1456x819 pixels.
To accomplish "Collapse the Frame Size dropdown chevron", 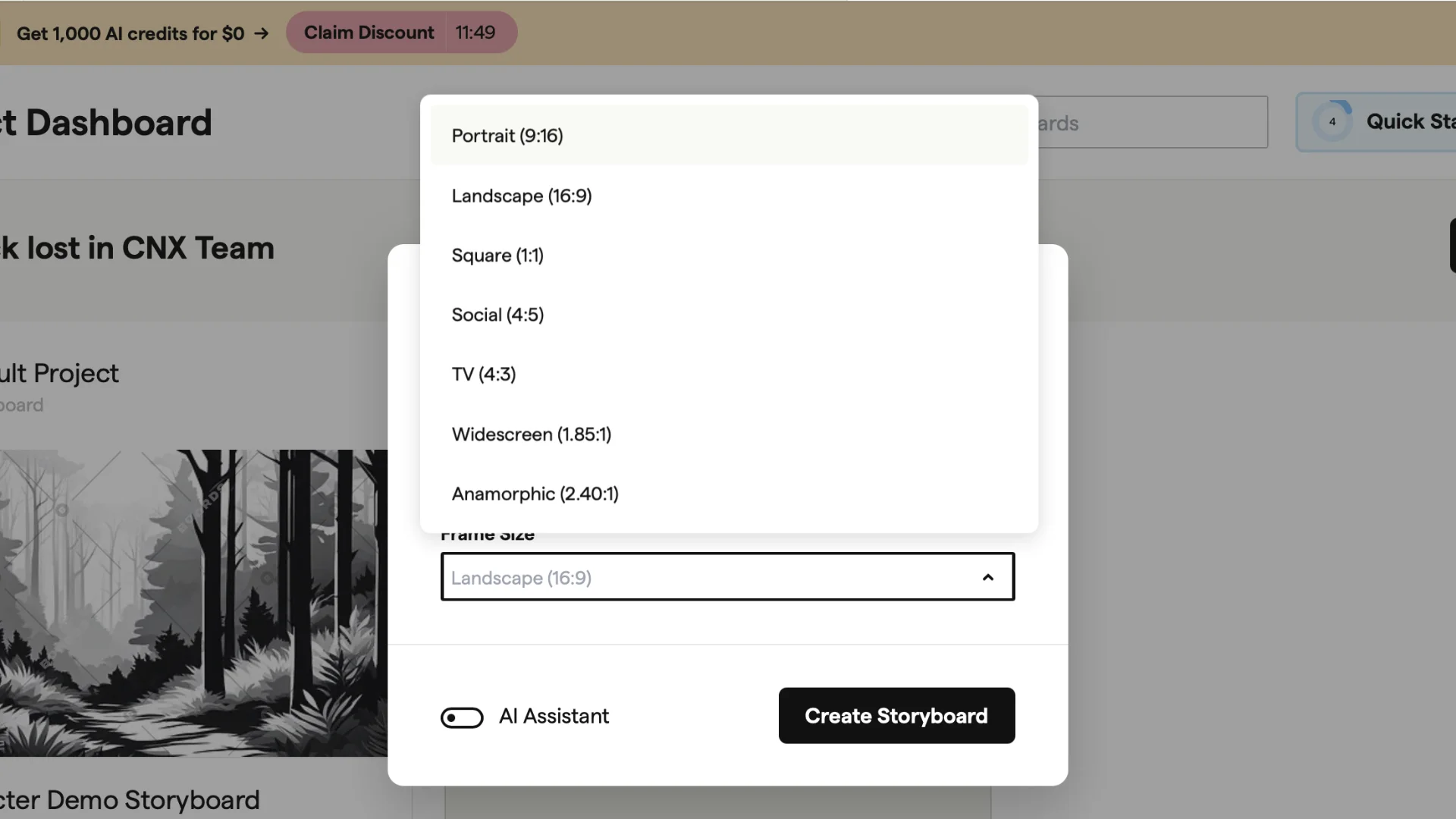I will [x=987, y=578].
